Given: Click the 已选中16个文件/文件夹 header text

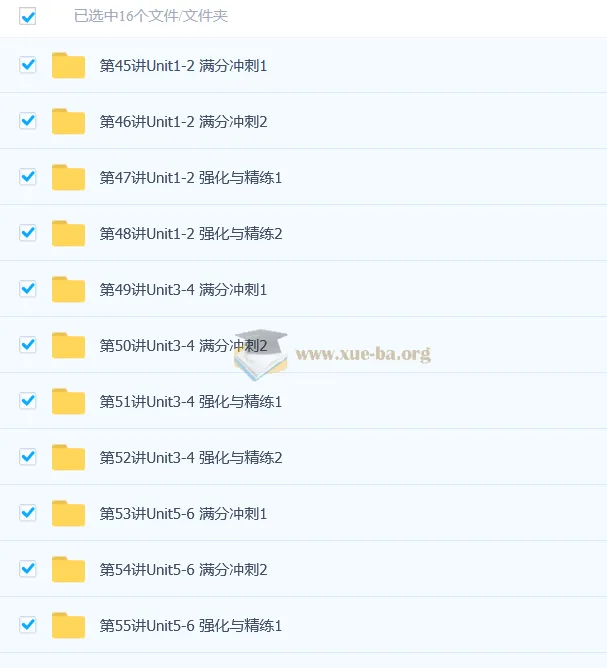Looking at the screenshot, I should 151,16.
